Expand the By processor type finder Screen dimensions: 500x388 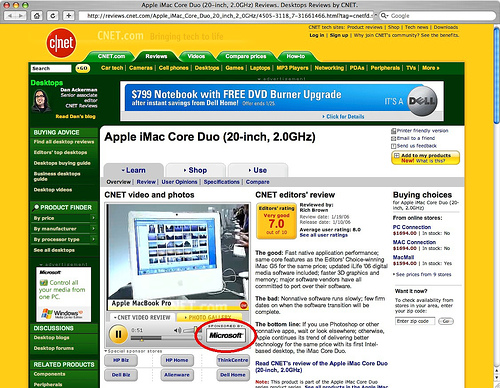tap(64, 239)
